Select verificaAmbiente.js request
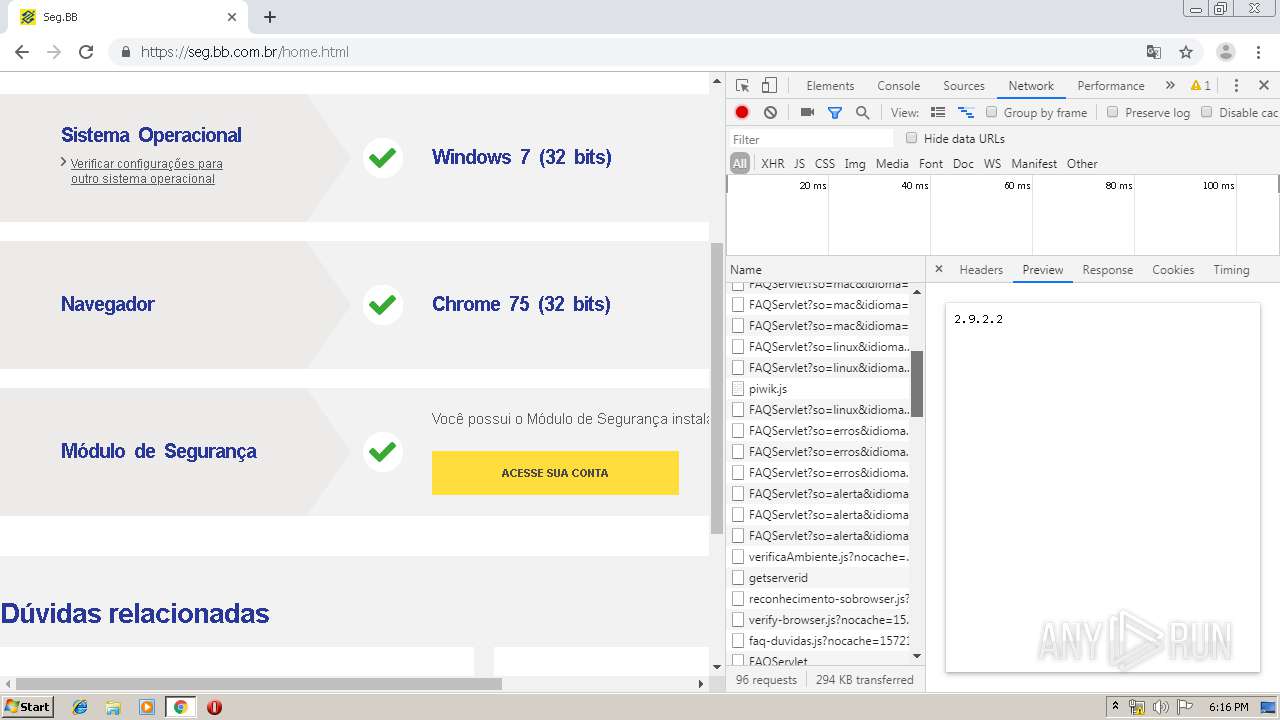The width and height of the screenshot is (1280, 720). tap(819, 557)
